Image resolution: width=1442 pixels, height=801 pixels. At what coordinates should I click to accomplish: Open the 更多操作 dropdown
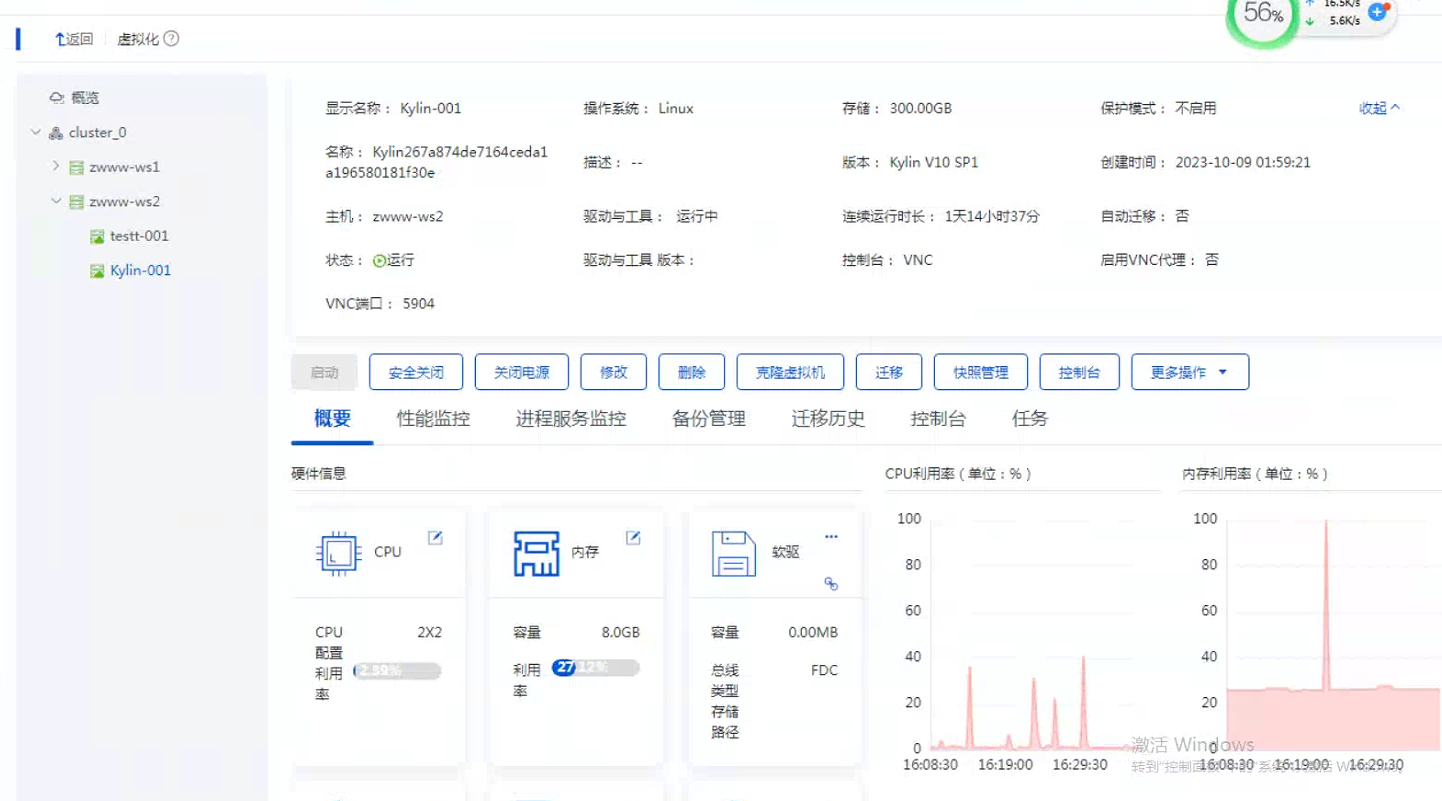coord(1189,372)
